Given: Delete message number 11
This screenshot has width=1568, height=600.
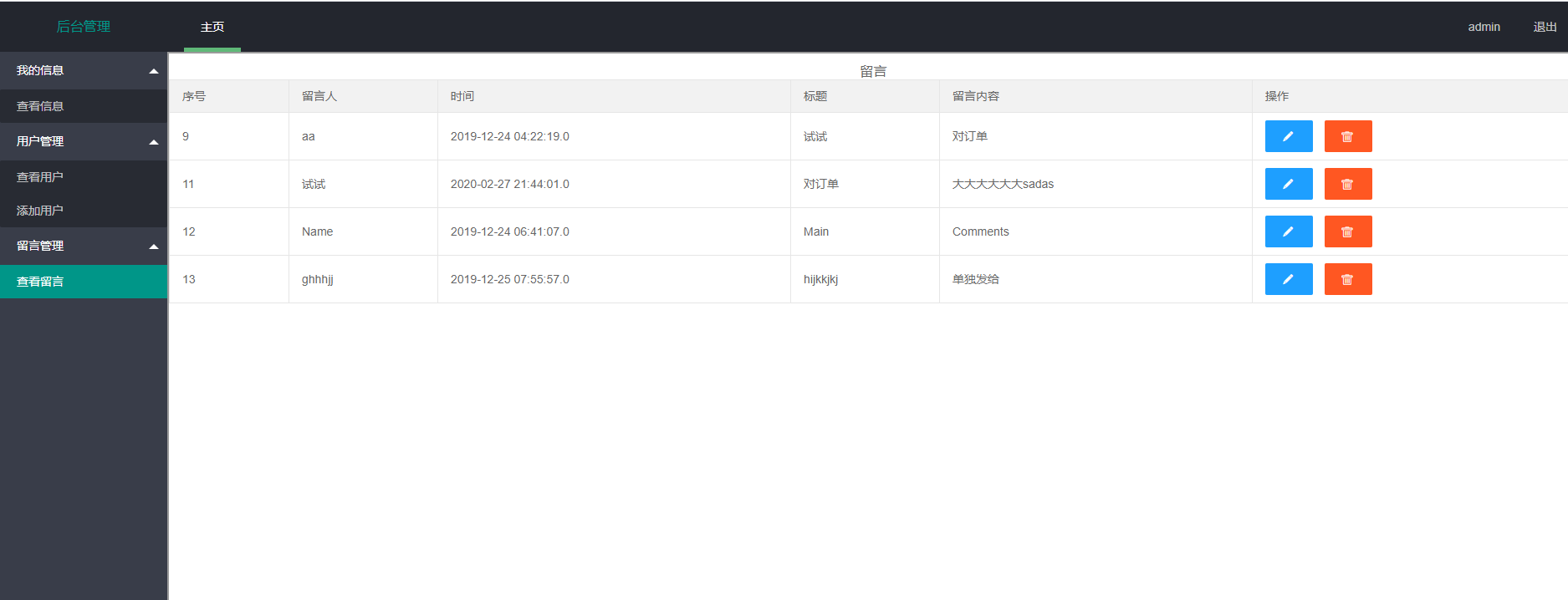Looking at the screenshot, I should [1348, 184].
